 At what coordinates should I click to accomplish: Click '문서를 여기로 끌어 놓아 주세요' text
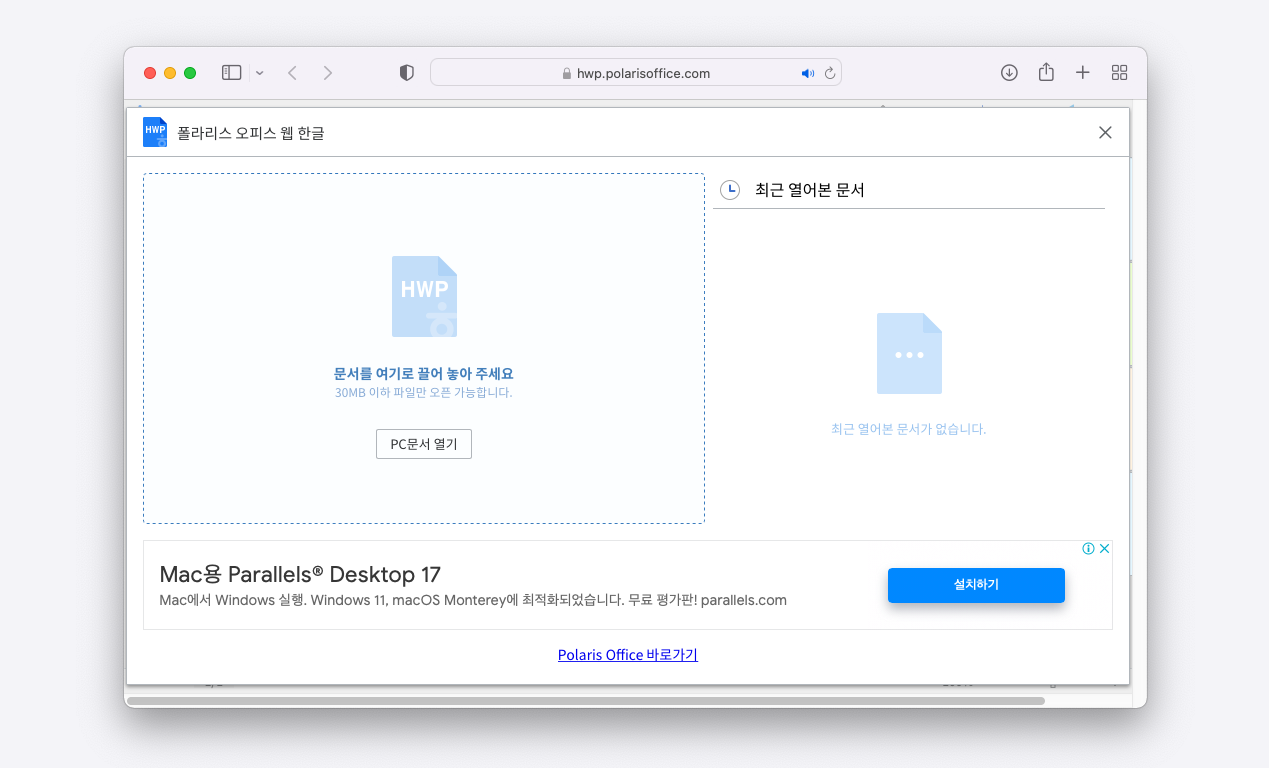pyautogui.click(x=424, y=374)
